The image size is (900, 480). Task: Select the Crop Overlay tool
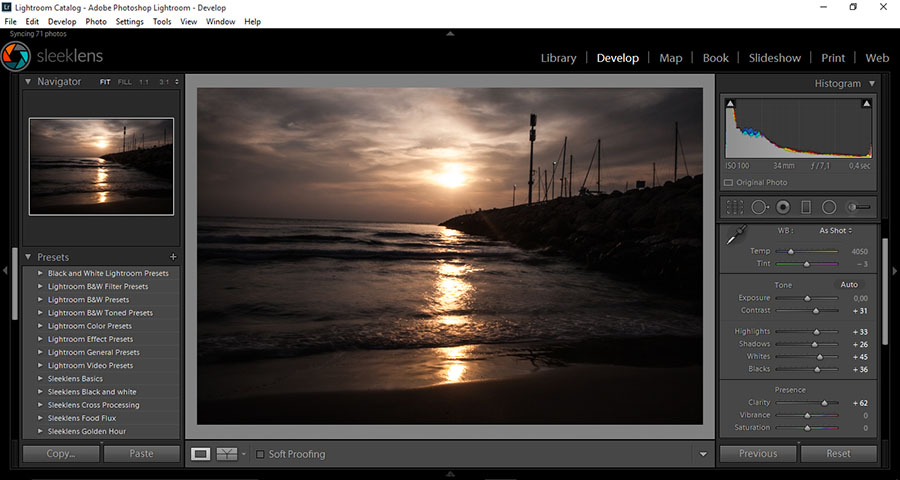click(x=735, y=207)
